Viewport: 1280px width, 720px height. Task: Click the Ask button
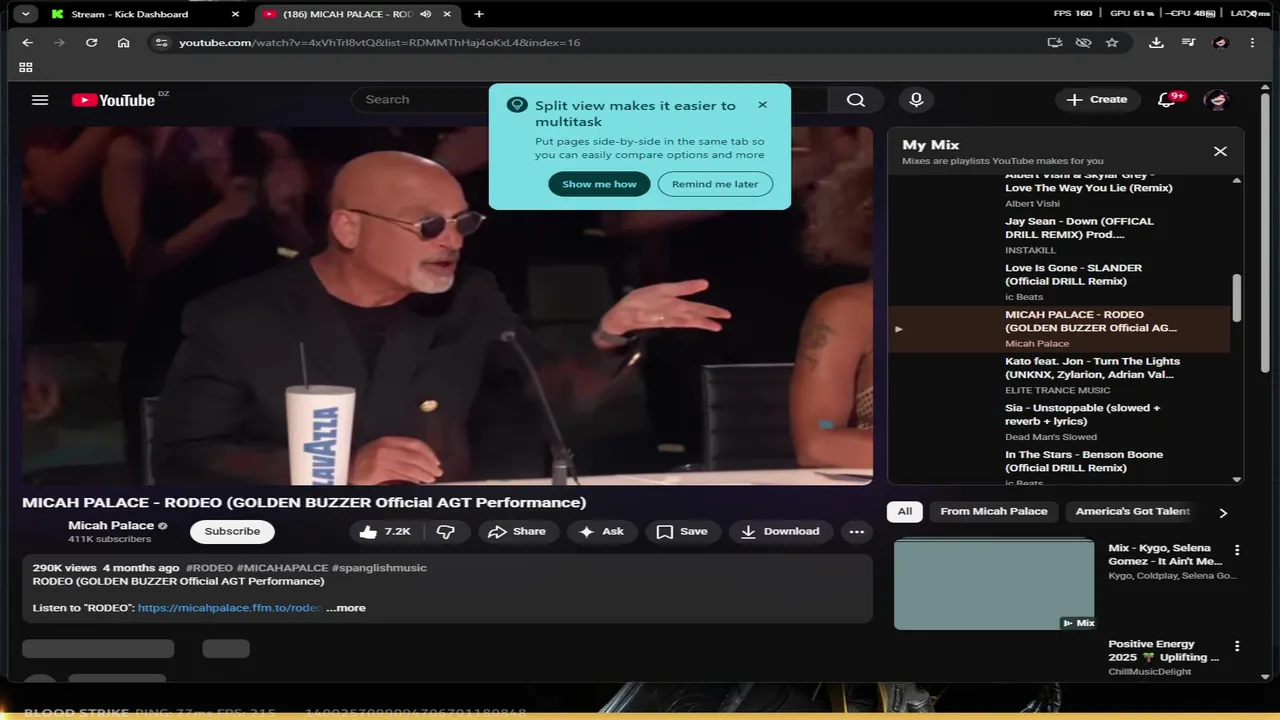tap(601, 532)
